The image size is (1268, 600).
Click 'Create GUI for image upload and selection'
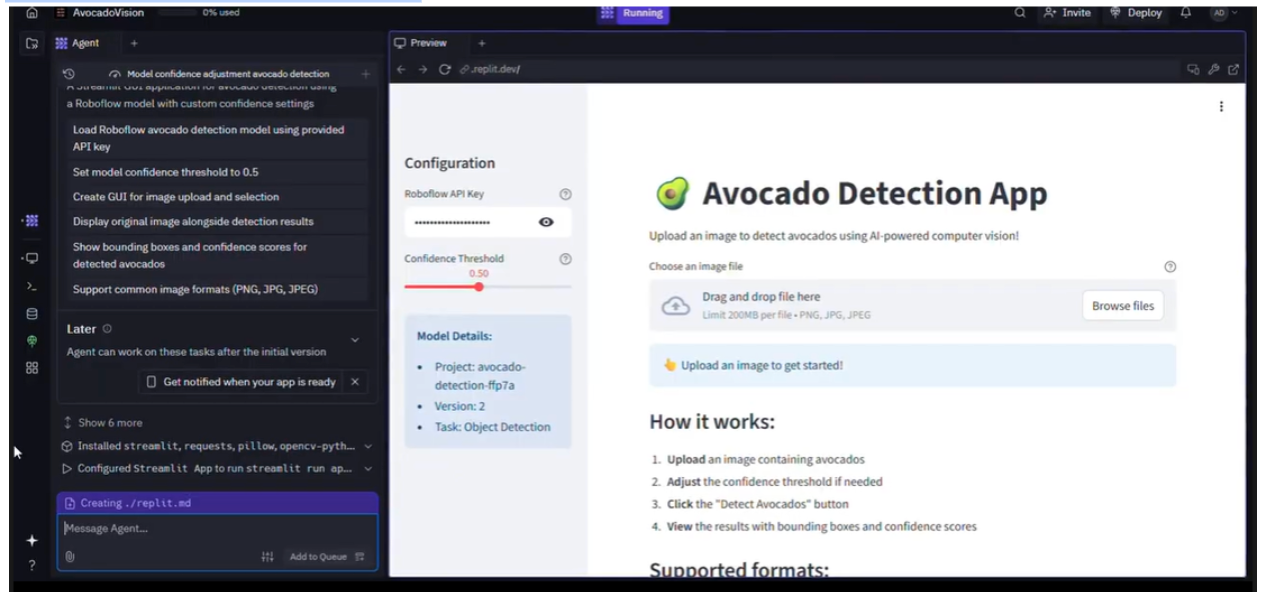coord(218,197)
